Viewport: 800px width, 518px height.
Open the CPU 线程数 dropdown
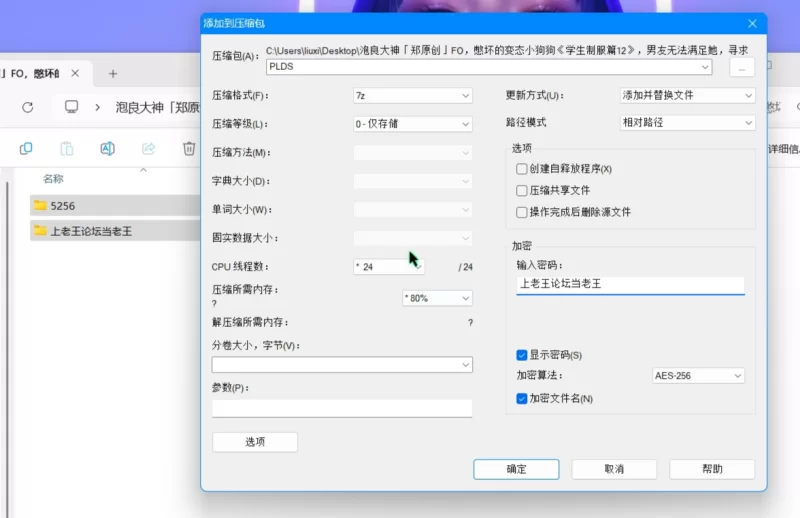coord(388,266)
